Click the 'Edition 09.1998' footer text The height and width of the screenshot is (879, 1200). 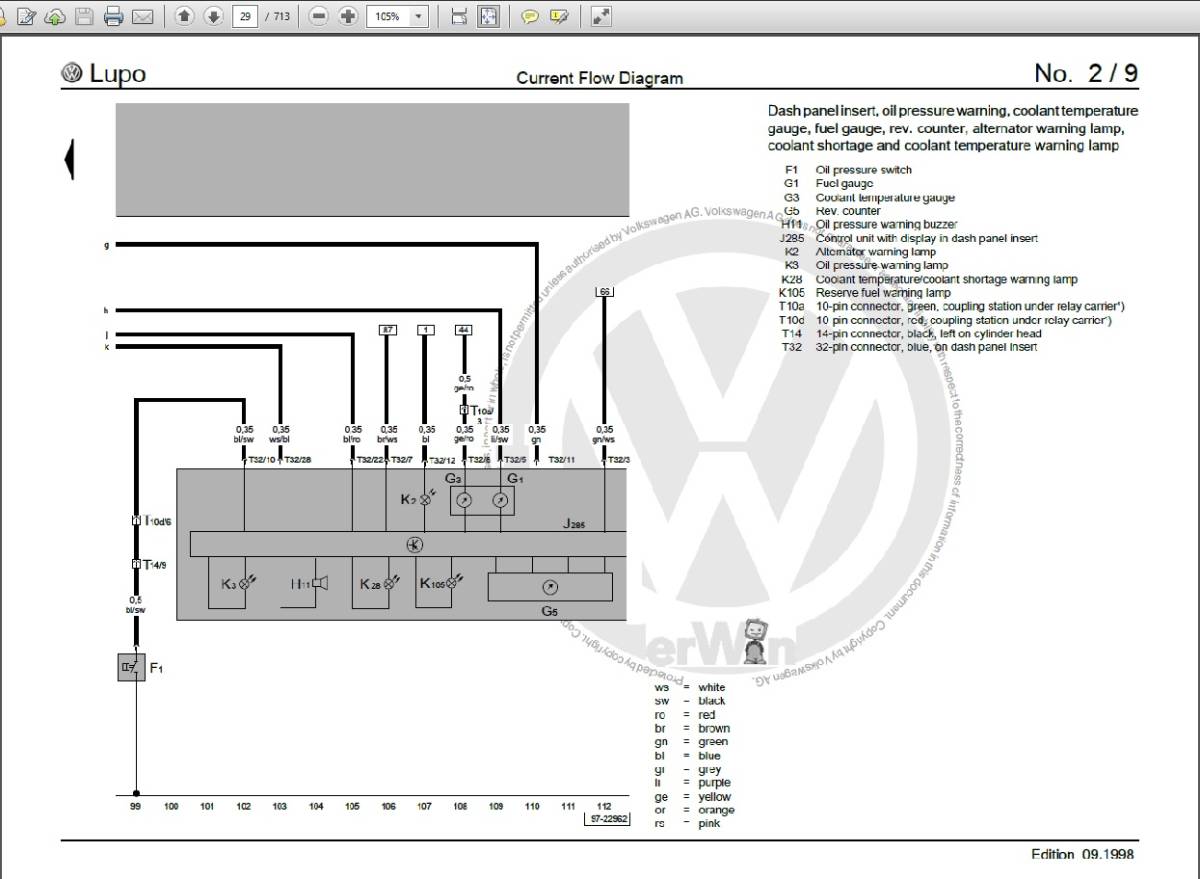tap(1083, 854)
